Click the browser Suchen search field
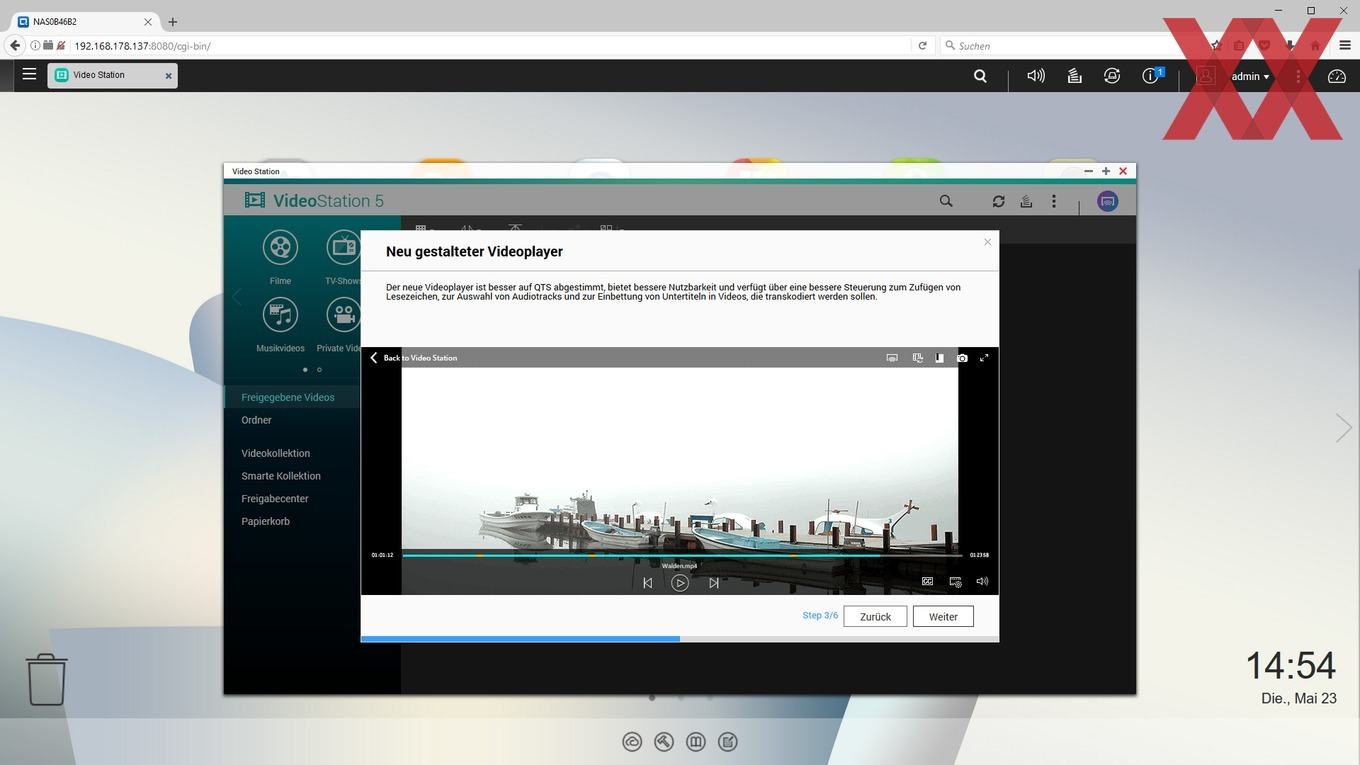The height and width of the screenshot is (765, 1360). [x=1070, y=45]
